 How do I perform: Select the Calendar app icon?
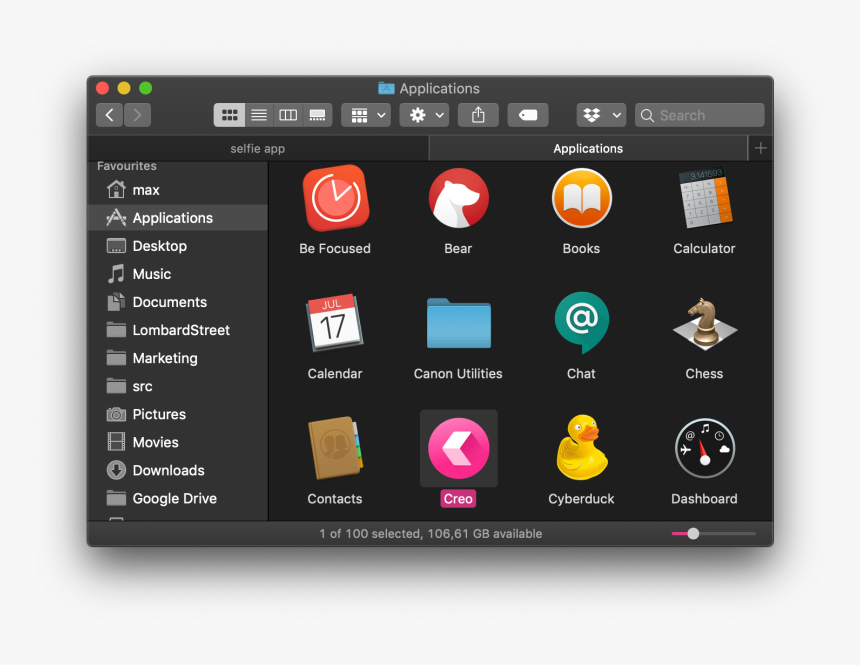335,323
